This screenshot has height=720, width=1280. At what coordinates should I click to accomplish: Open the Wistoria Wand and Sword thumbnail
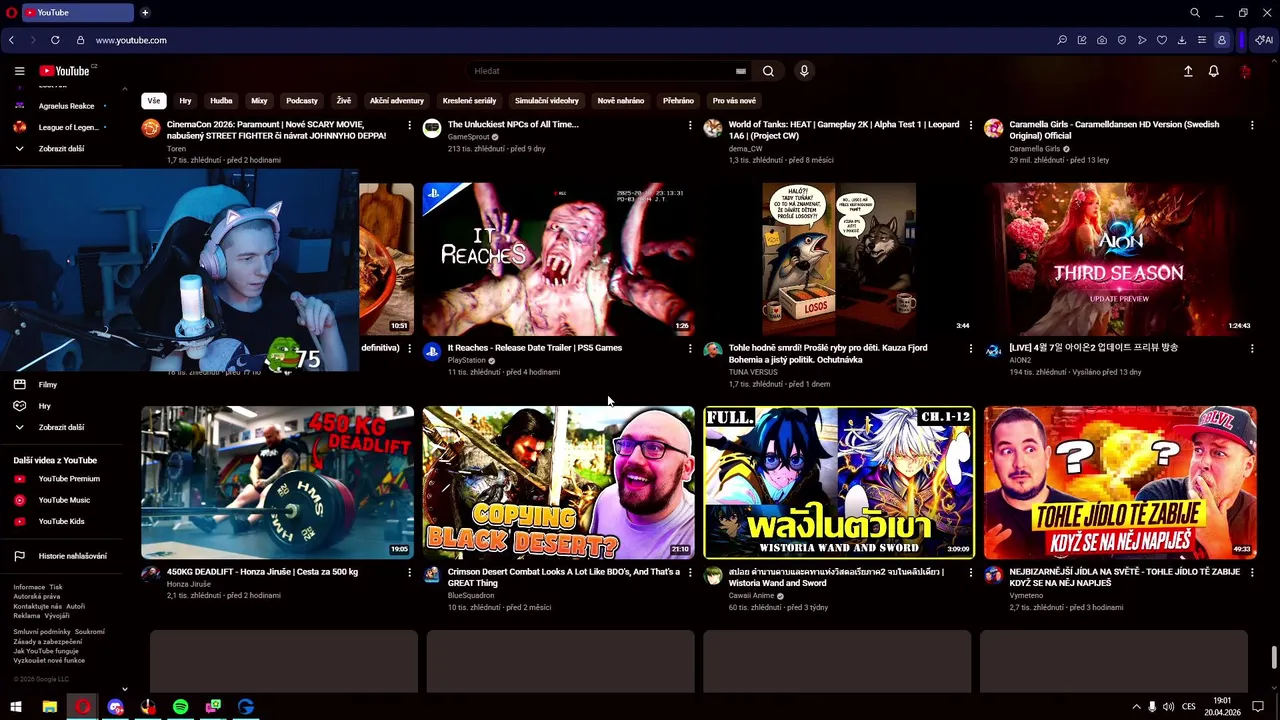[x=839, y=482]
